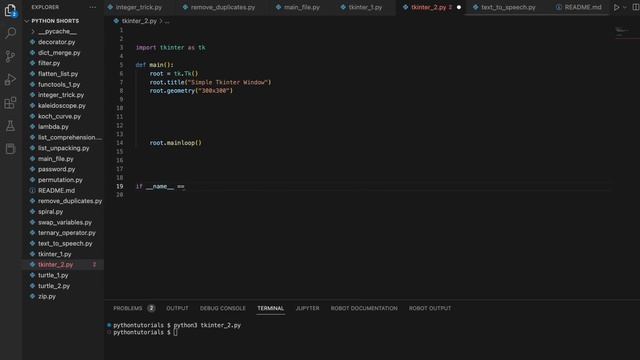Screen dimensions: 640x360
Task: Open the JUPYTER panel tab
Action: click(307, 308)
